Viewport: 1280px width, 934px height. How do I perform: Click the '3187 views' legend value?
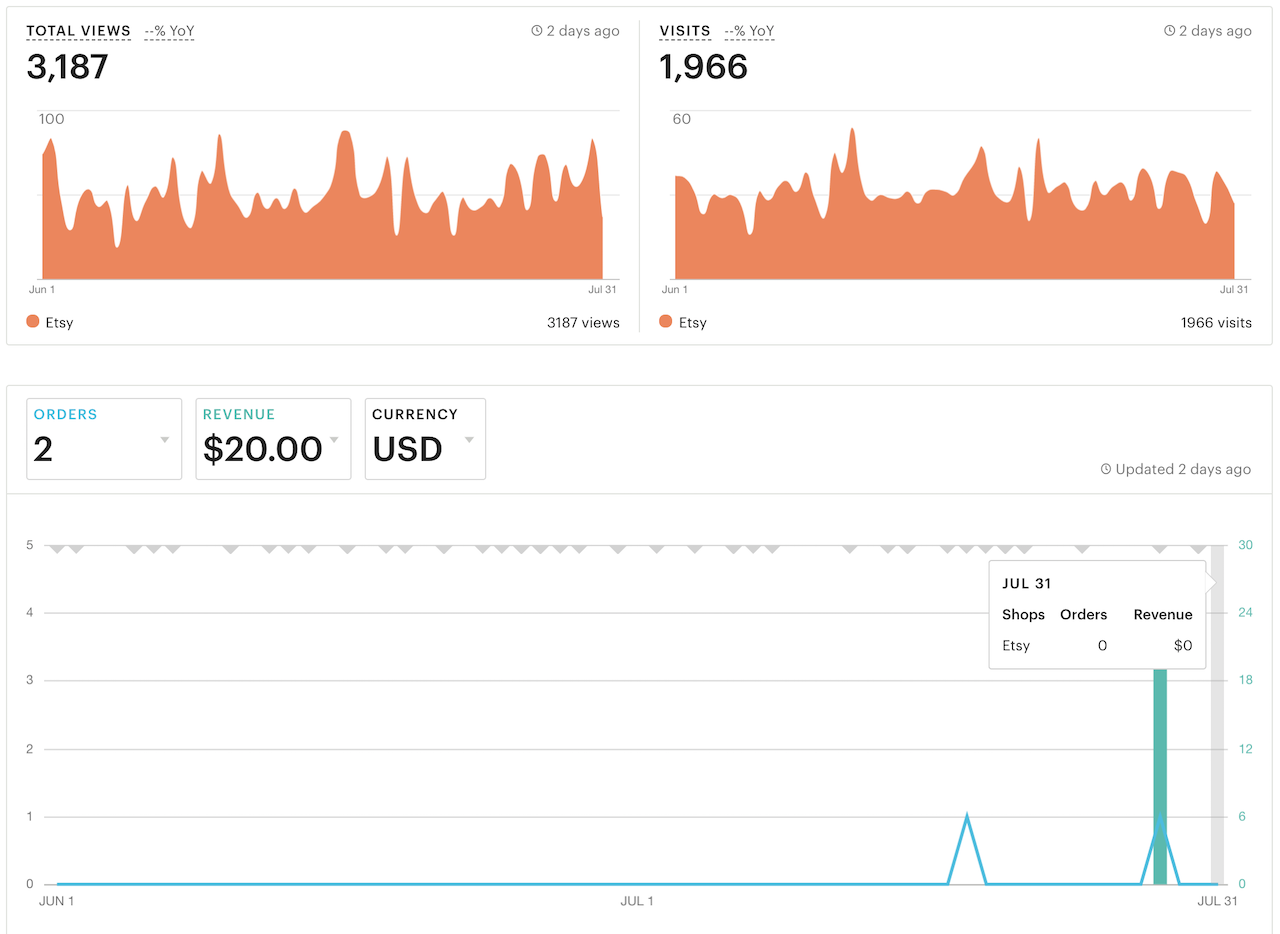tap(583, 323)
